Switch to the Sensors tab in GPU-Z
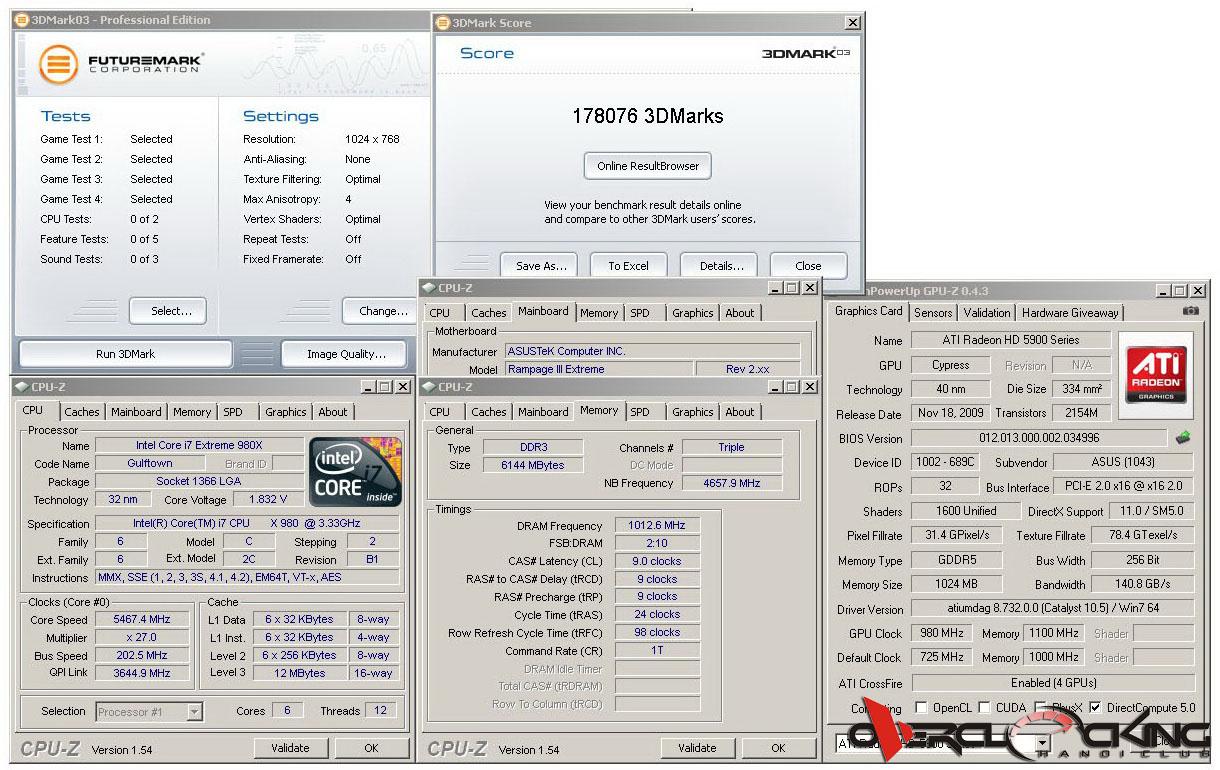 pos(933,312)
